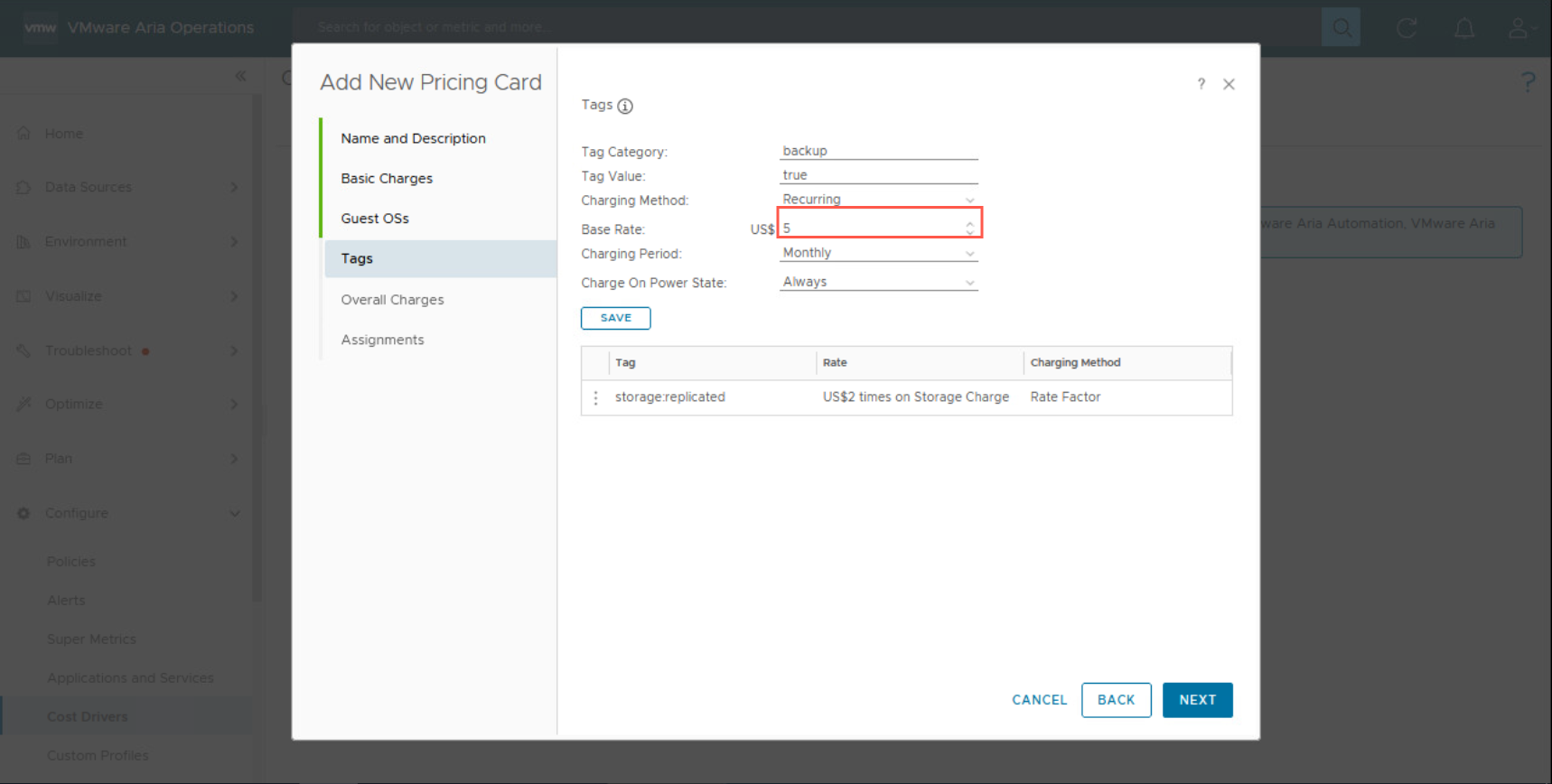This screenshot has width=1552, height=784.
Task: Collapse the left navigation sidebar
Action: (240, 76)
